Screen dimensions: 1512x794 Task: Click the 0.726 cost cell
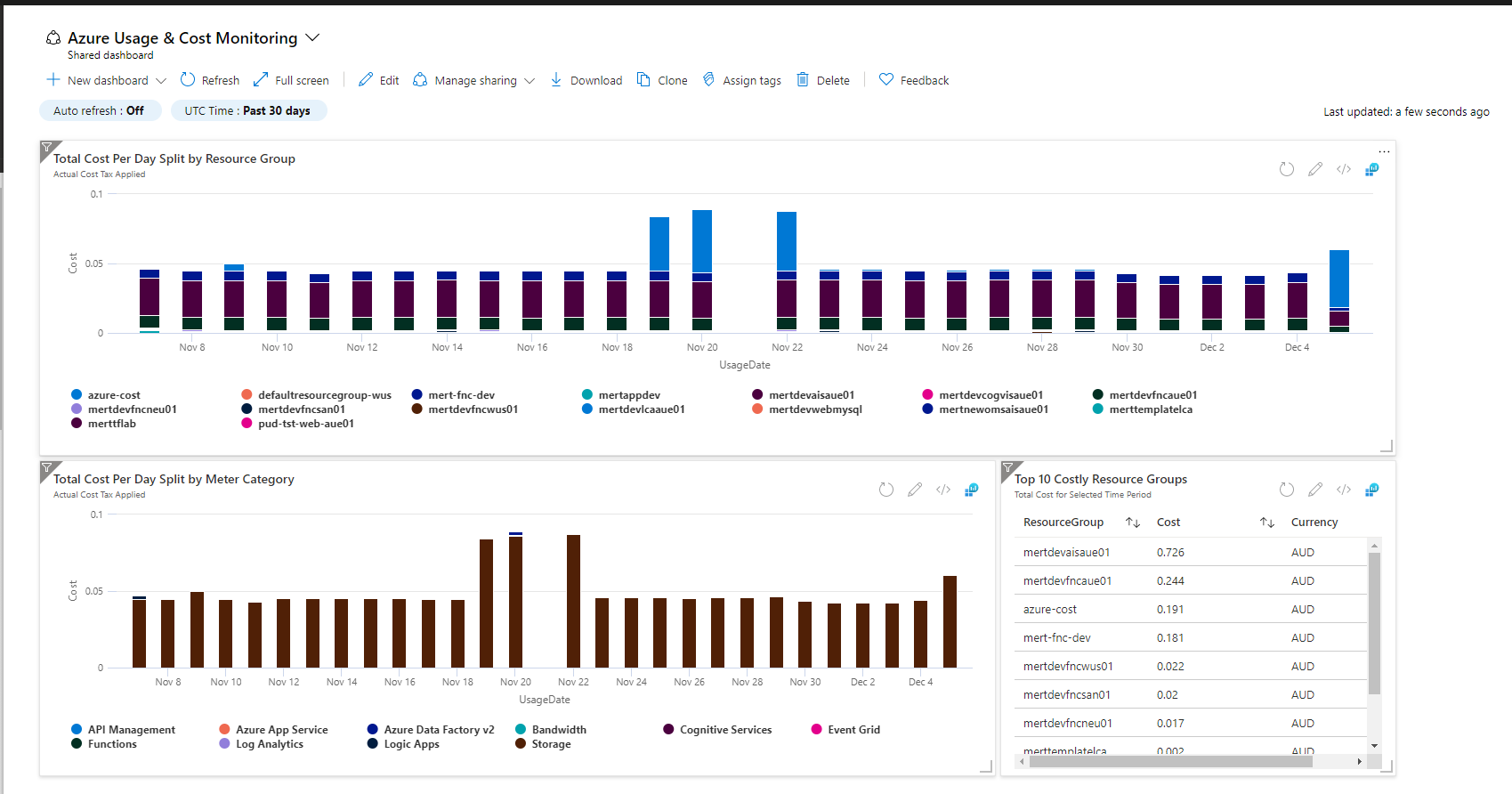(x=1170, y=552)
